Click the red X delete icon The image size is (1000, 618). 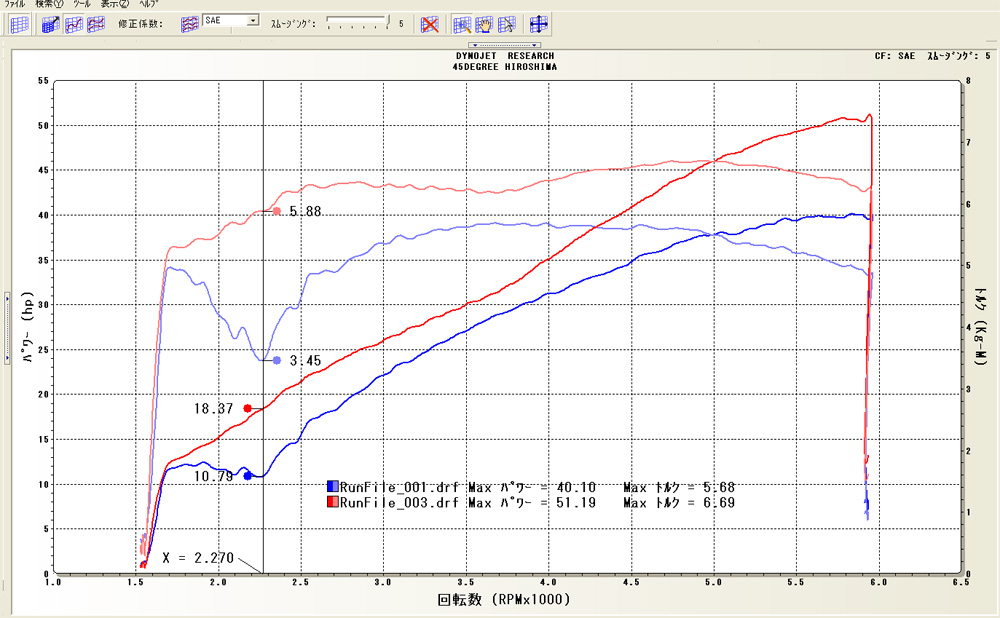tap(429, 24)
